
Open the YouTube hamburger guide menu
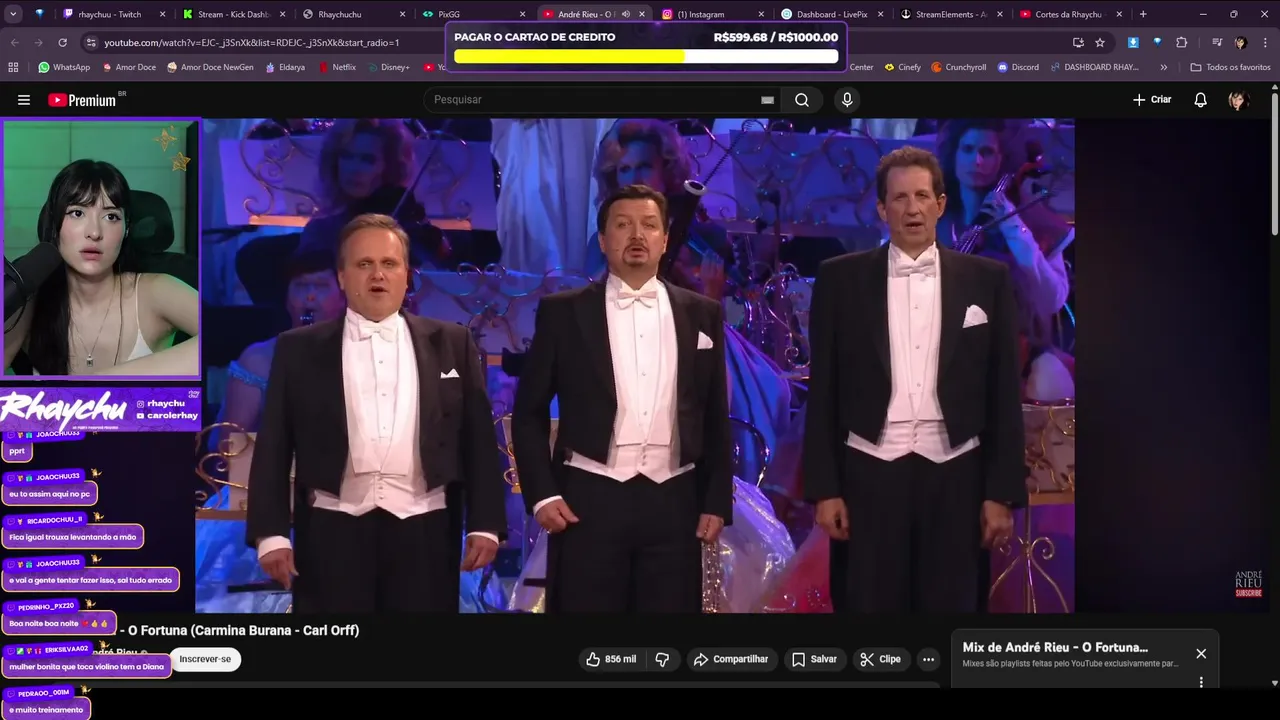click(x=24, y=100)
